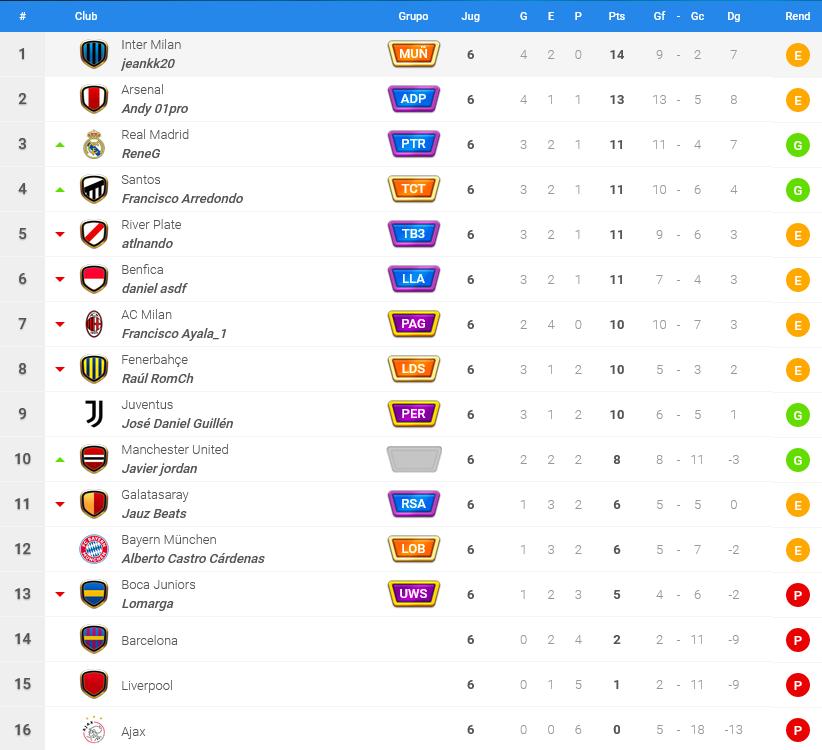Select the Barcelona team row
The width and height of the screenshot is (822, 750).
(411, 639)
